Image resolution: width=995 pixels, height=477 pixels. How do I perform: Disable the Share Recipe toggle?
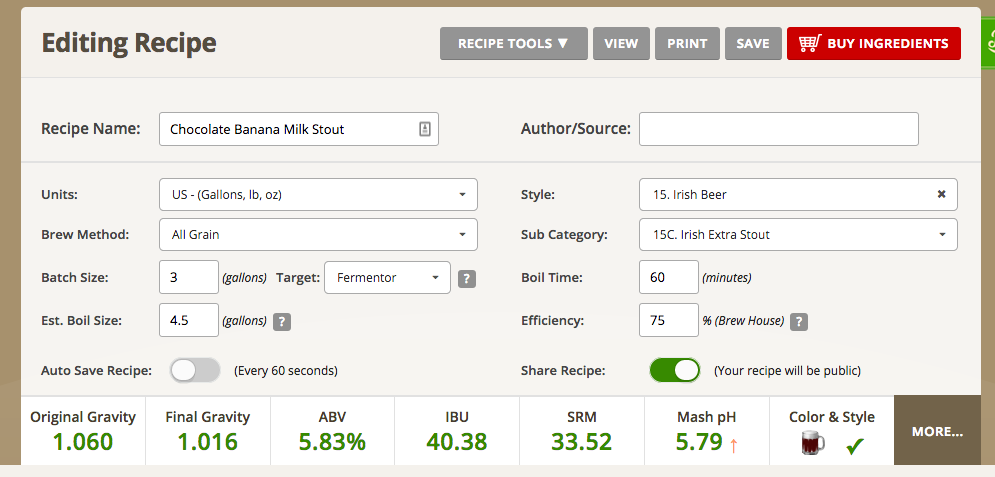tap(674, 370)
